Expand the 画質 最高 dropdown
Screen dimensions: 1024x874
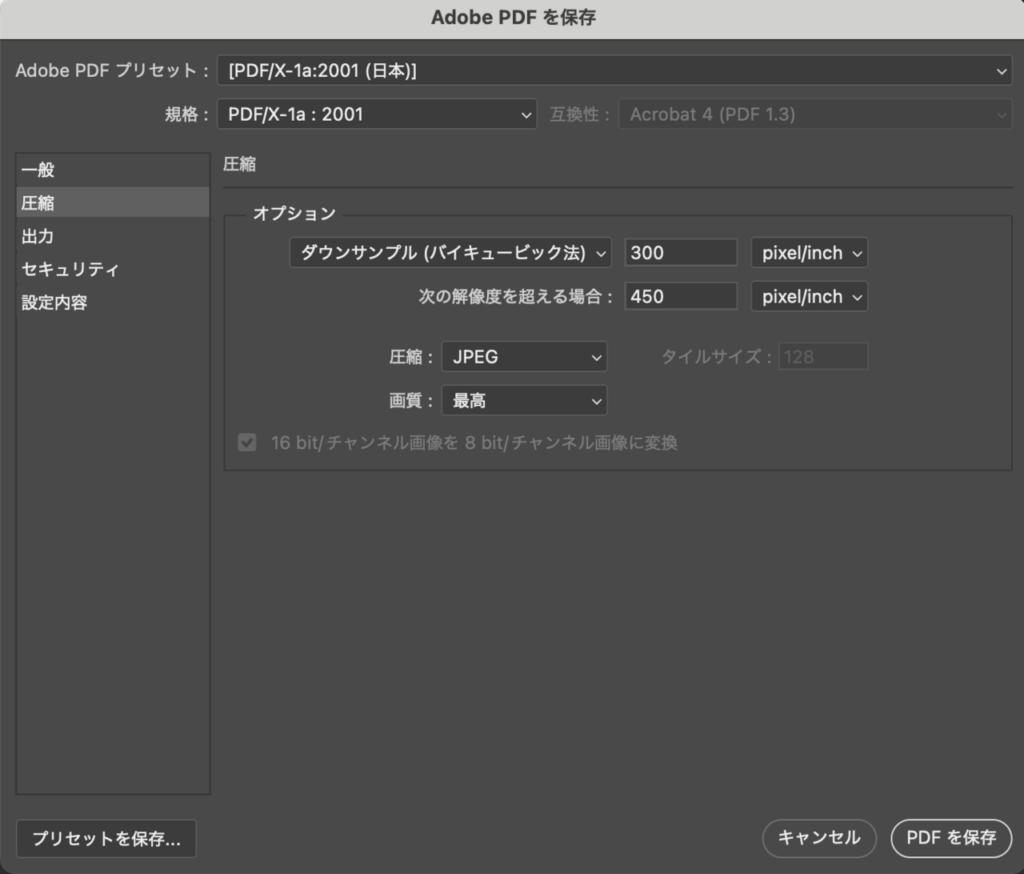[524, 401]
